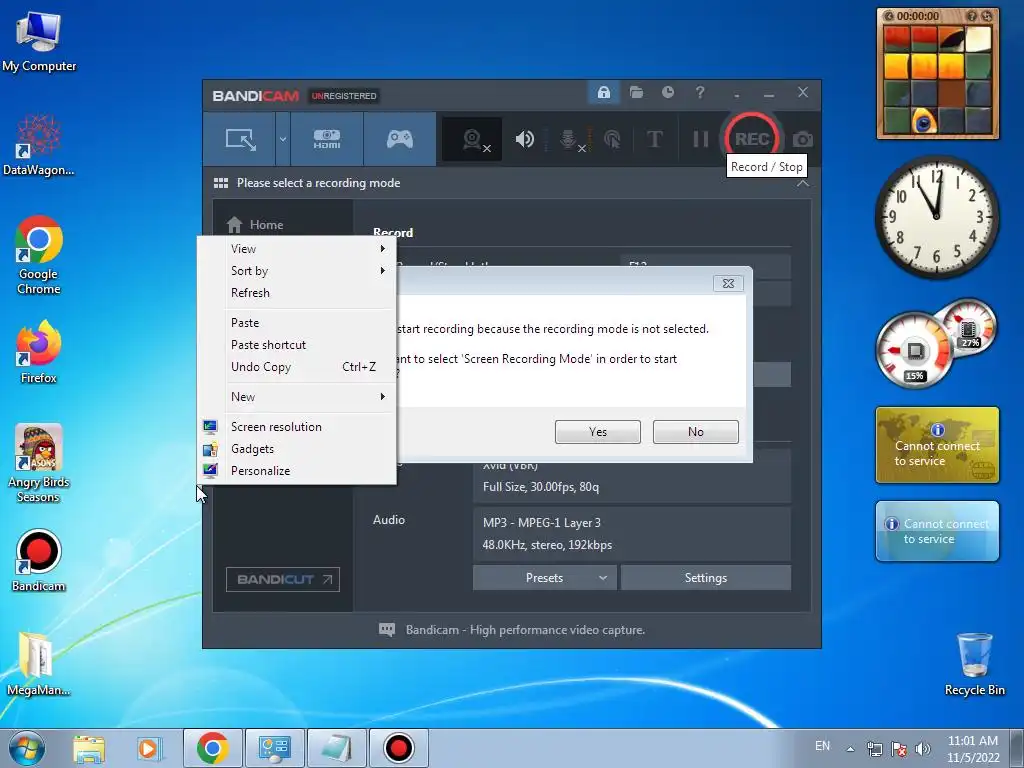This screenshot has height=768, width=1024.
Task: Select screen recording mode icon in Bandicam
Action: [240, 138]
